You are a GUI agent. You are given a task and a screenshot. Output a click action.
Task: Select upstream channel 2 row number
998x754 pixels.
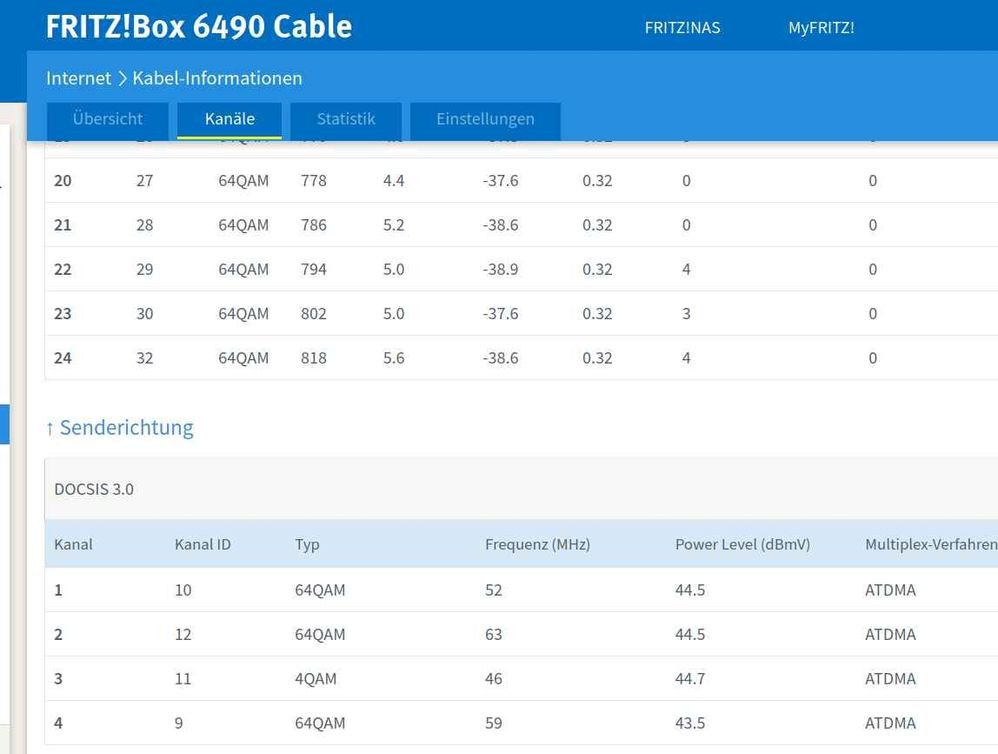(x=58, y=635)
